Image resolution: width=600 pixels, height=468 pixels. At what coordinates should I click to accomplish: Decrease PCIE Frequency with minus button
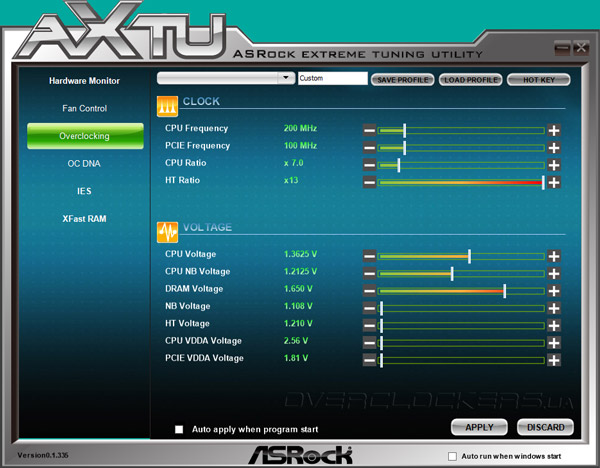369,148
